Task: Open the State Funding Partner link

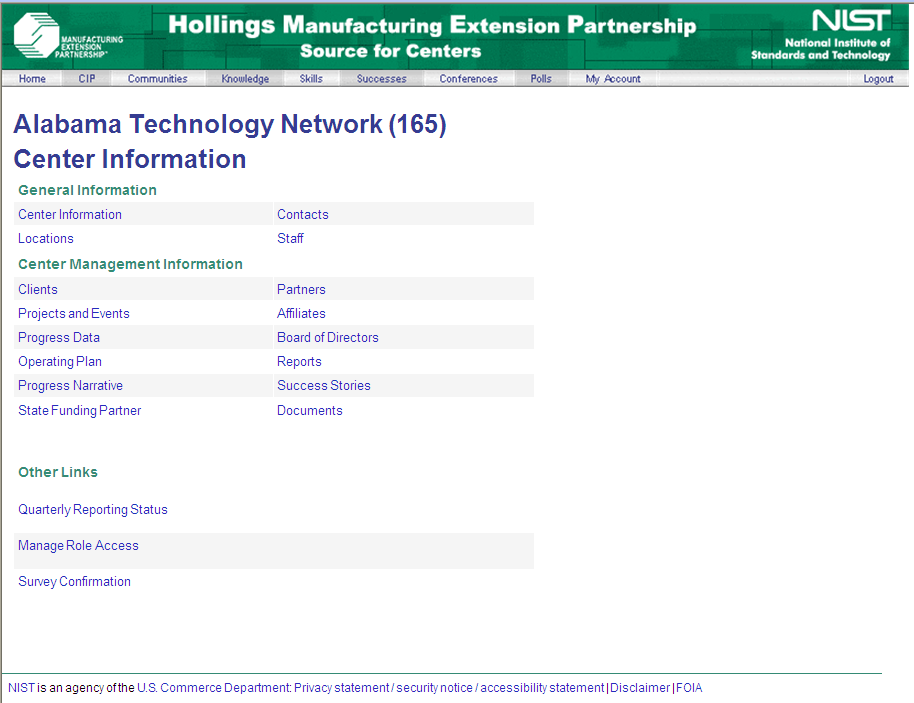Action: click(79, 410)
